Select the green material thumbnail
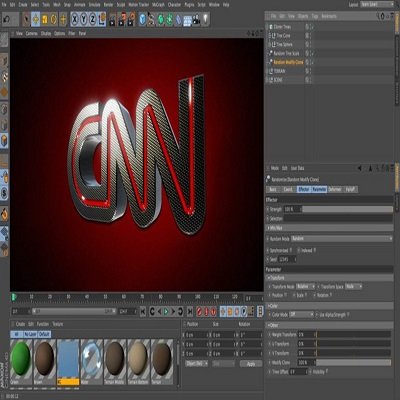 click(x=21, y=359)
